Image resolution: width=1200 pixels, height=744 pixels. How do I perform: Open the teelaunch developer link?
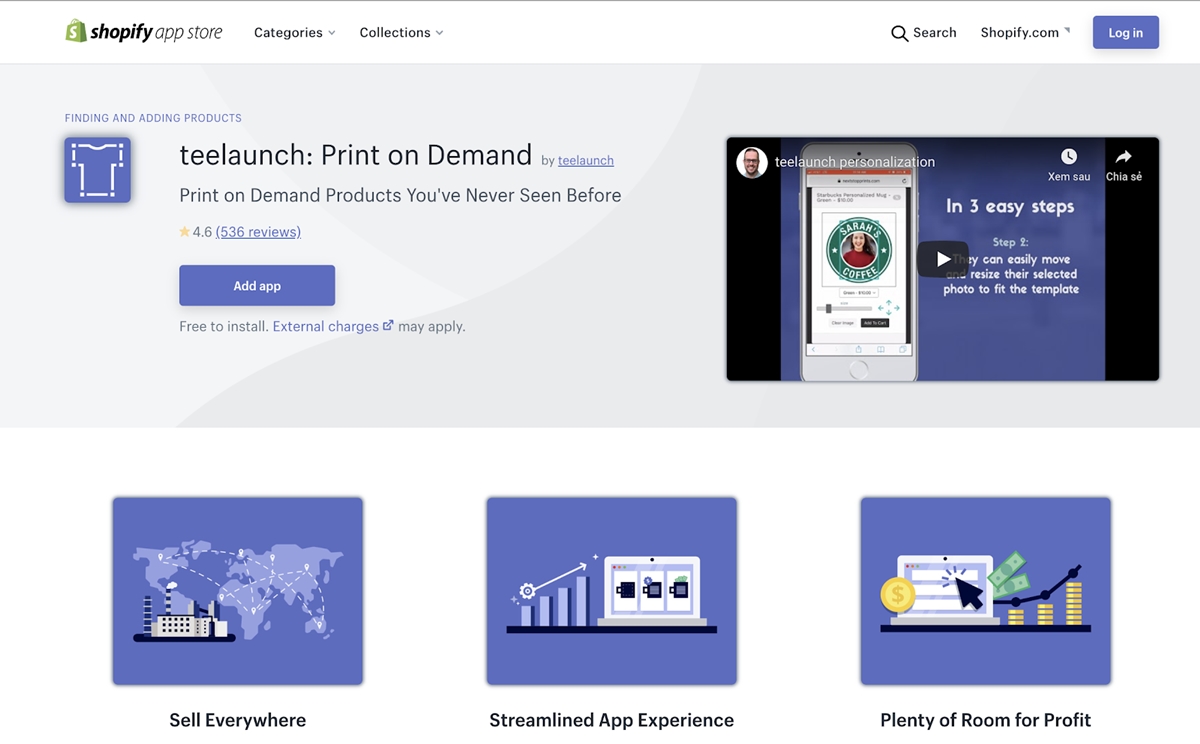(x=586, y=160)
